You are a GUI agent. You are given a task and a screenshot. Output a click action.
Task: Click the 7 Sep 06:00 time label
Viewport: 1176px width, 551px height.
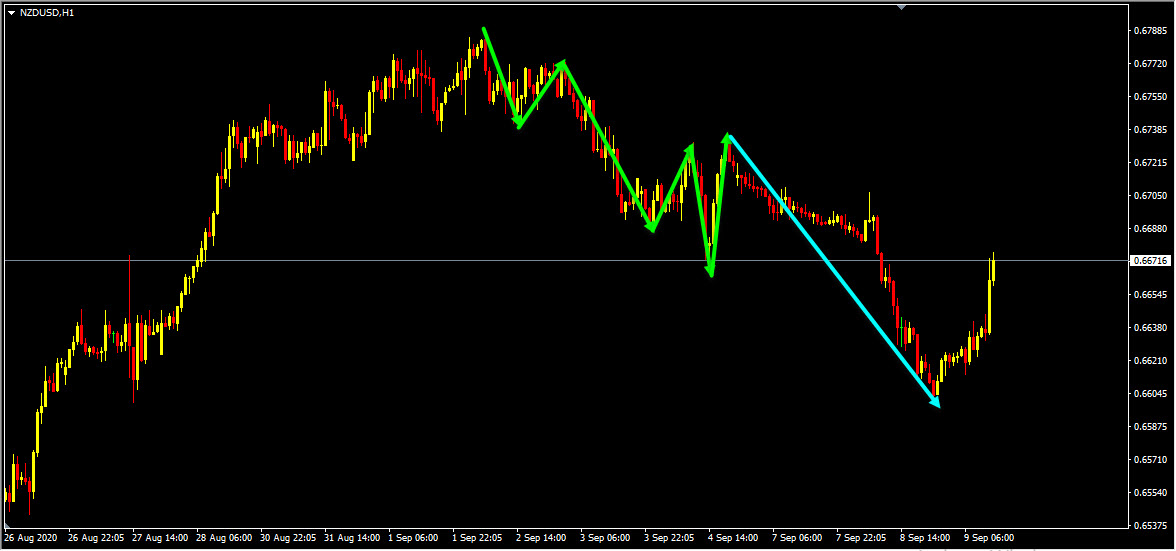coord(798,538)
